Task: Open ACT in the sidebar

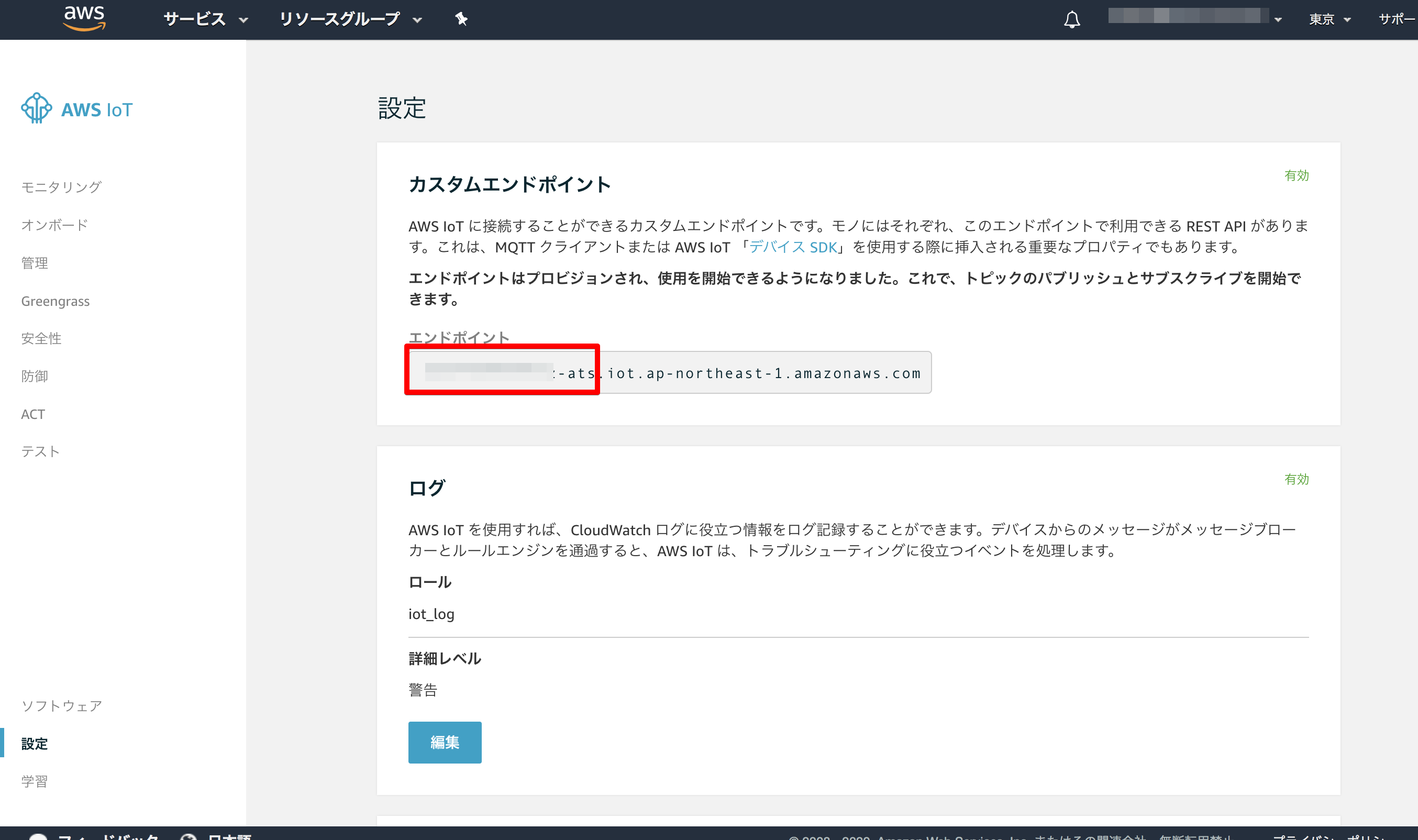Action: point(33,414)
